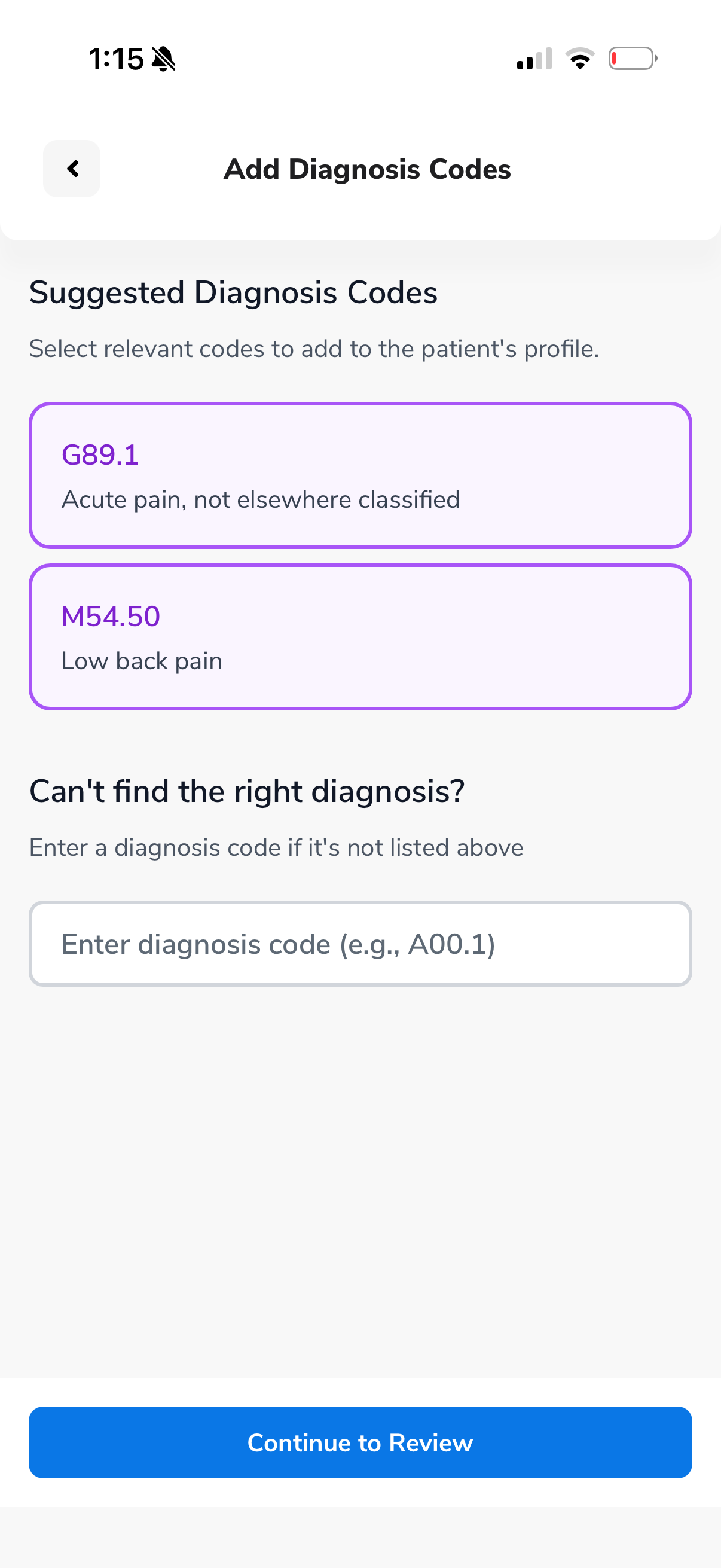
Task: Tap the silent mode bell icon
Action: (x=163, y=59)
